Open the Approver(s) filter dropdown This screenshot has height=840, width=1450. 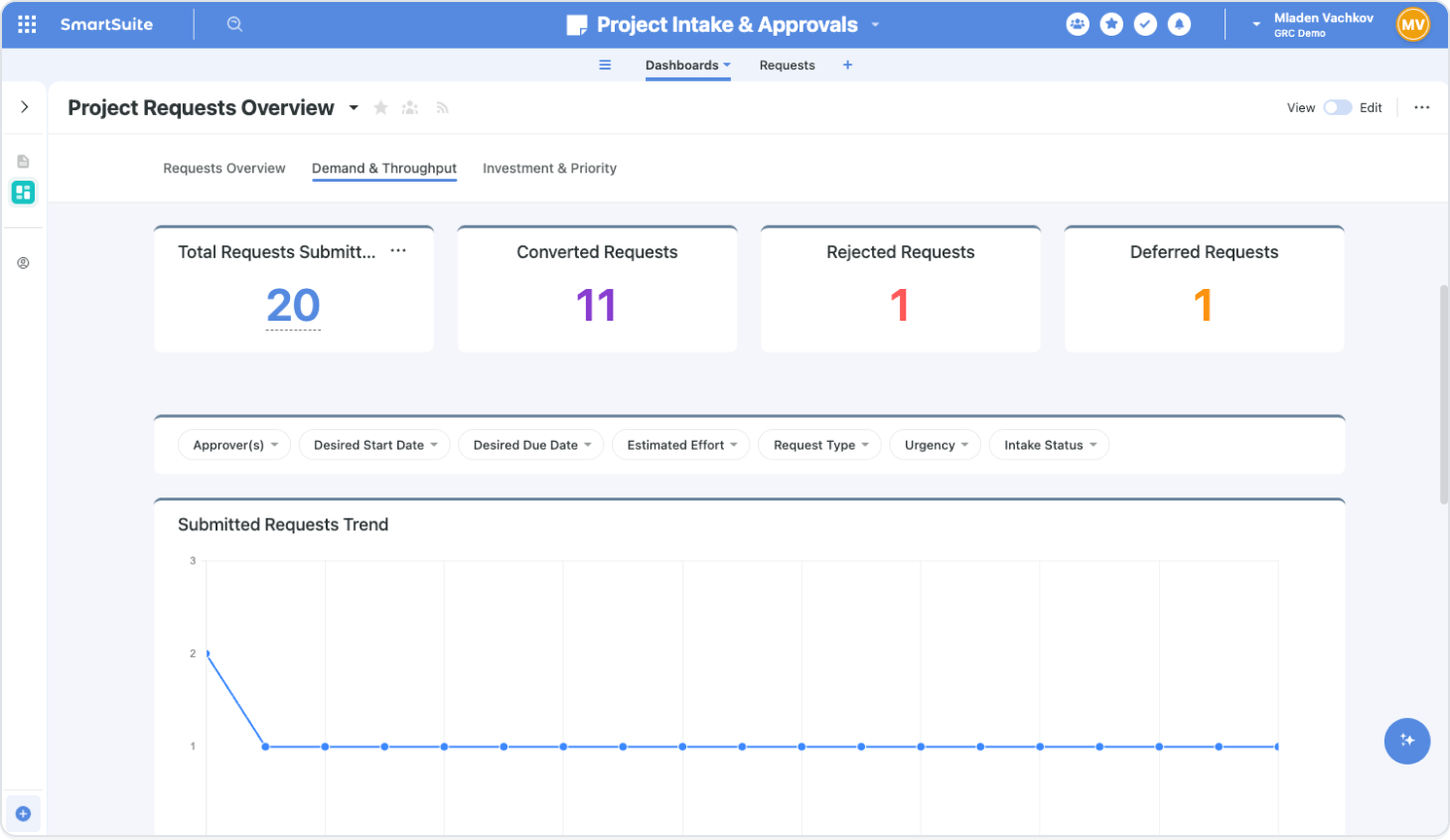(x=234, y=445)
